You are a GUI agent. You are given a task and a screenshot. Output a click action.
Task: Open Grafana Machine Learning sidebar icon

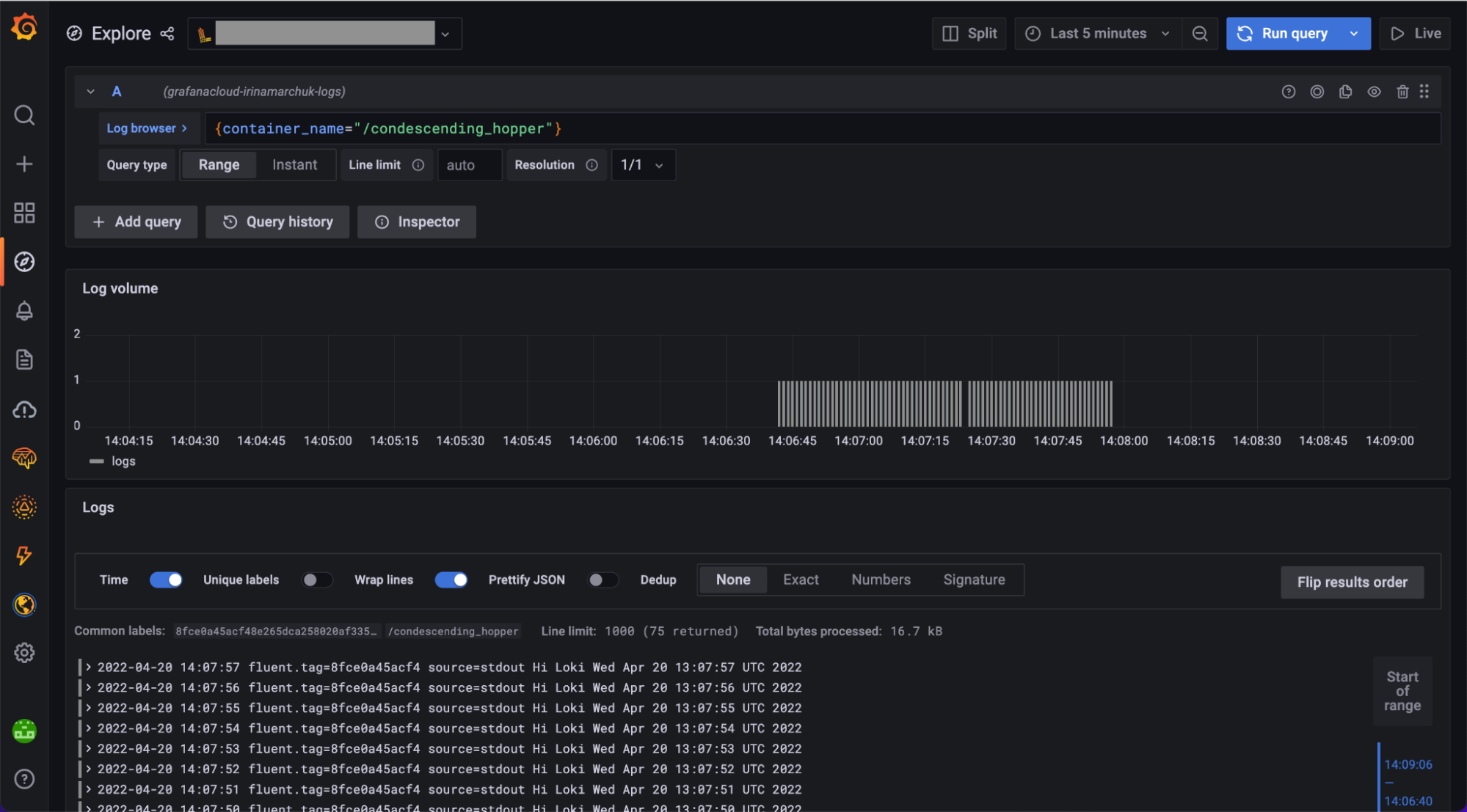[24, 458]
